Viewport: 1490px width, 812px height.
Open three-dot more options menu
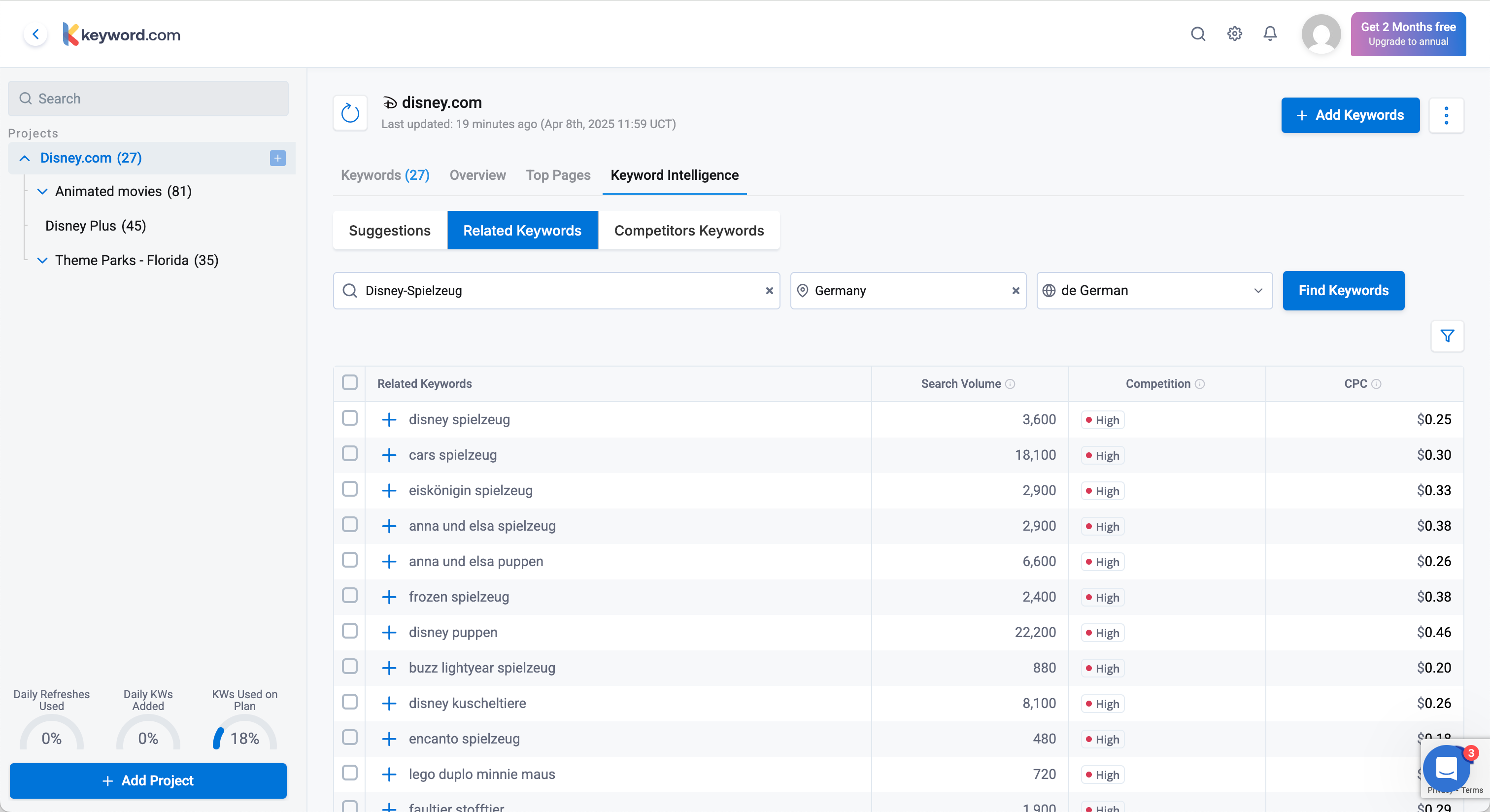[1446, 115]
